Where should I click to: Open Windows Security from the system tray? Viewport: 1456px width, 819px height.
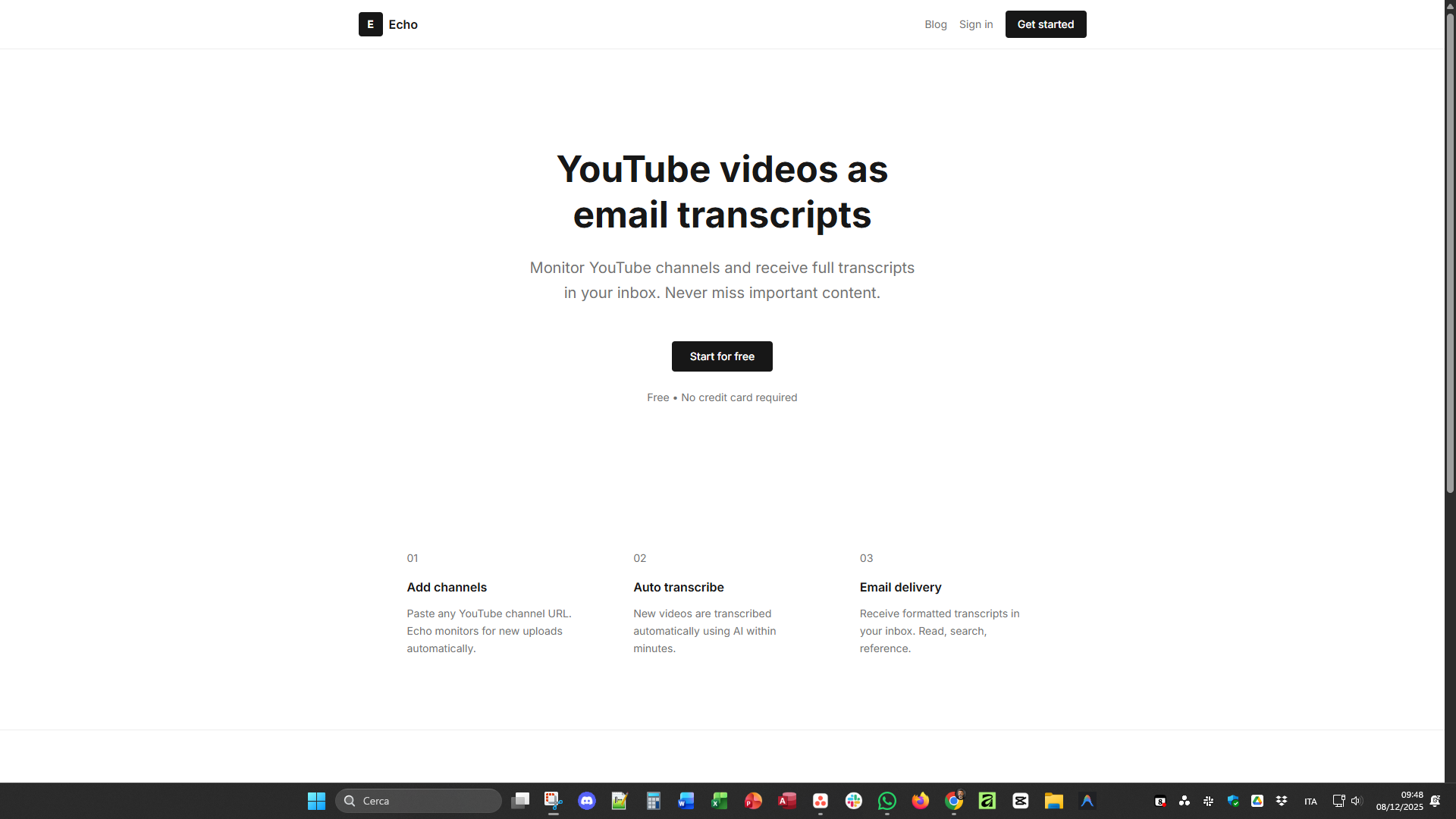pos(1234,801)
